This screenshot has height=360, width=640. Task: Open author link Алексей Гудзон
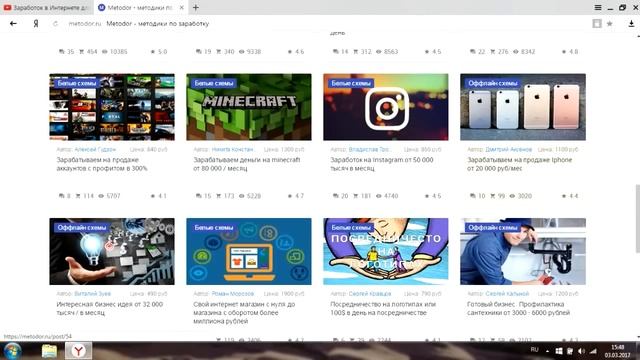(x=95, y=149)
